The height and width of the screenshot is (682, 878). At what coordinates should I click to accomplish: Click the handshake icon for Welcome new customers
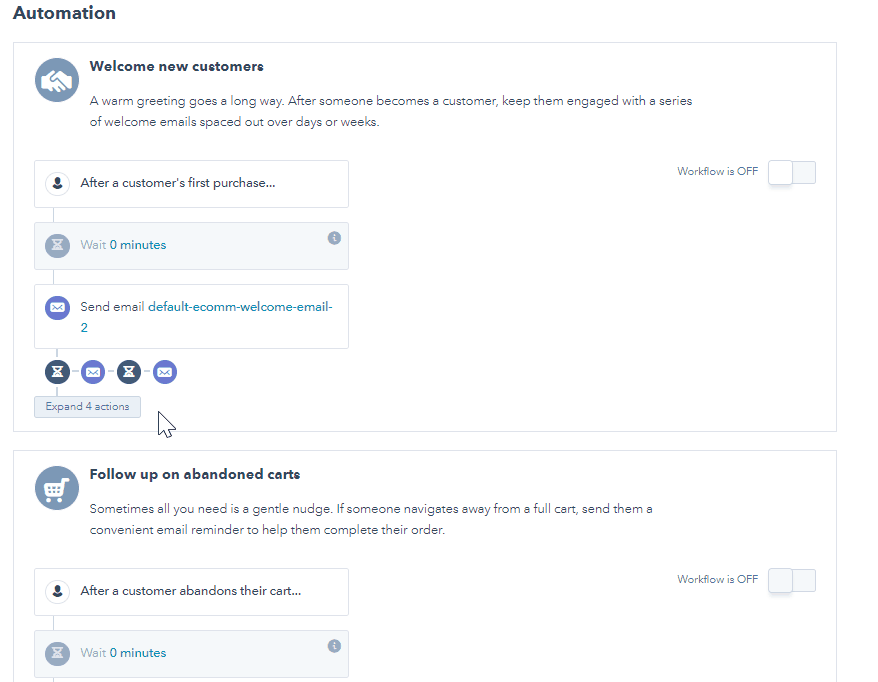pyautogui.click(x=56, y=79)
